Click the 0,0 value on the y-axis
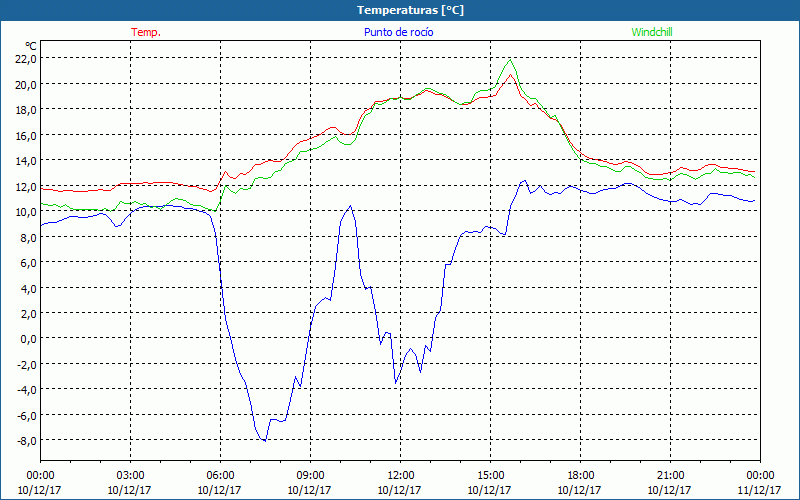800x500 pixels. (x=28, y=339)
